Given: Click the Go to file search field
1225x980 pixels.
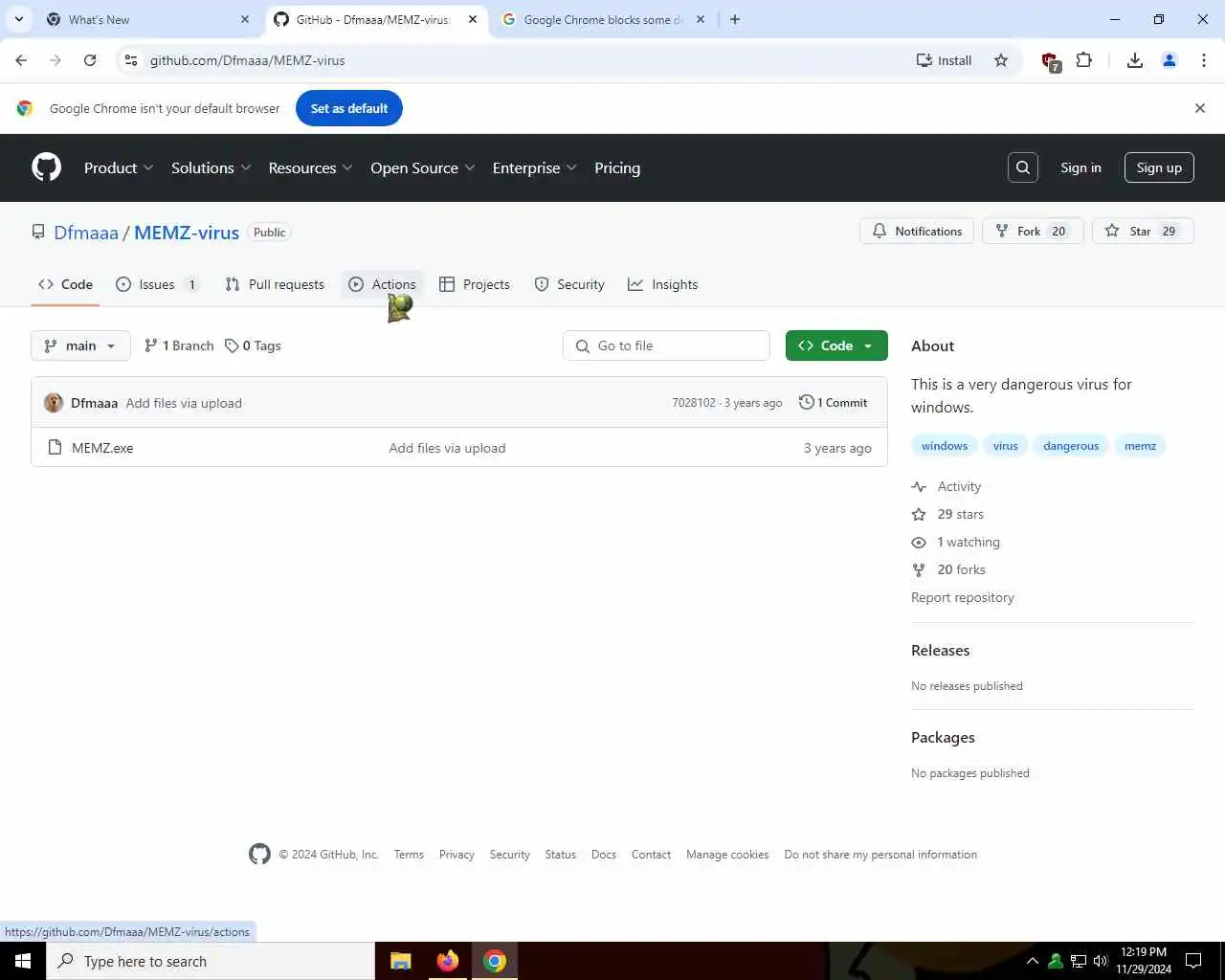Looking at the screenshot, I should pos(666,345).
